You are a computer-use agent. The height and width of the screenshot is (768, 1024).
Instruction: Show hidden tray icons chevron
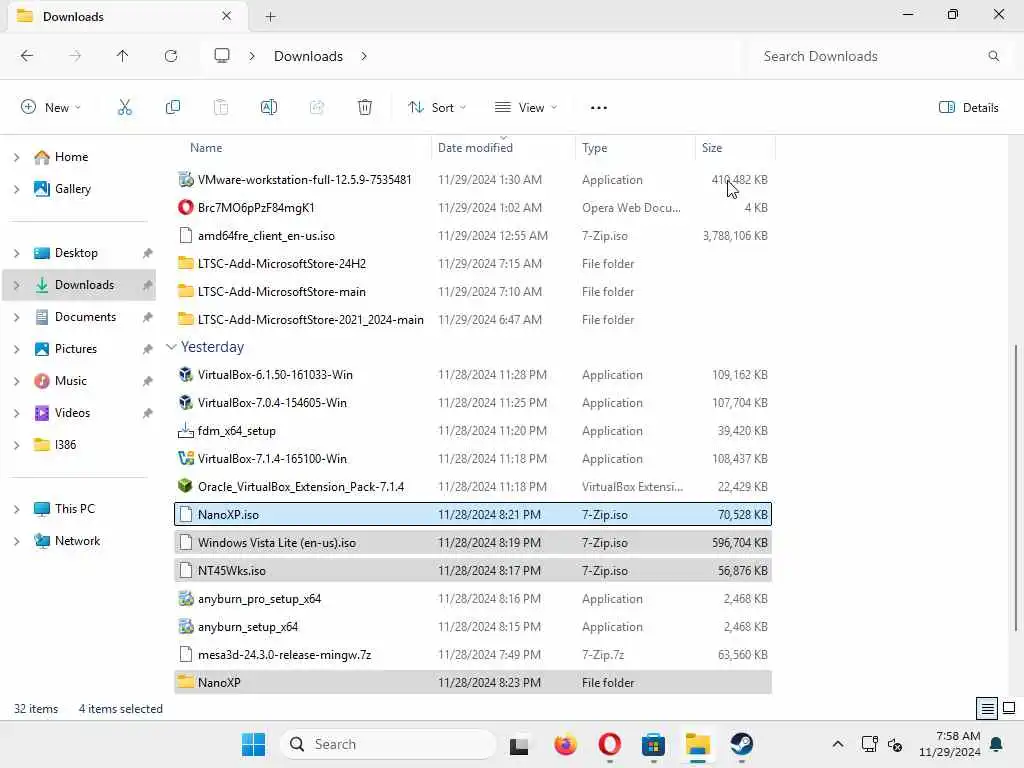pyautogui.click(x=838, y=744)
